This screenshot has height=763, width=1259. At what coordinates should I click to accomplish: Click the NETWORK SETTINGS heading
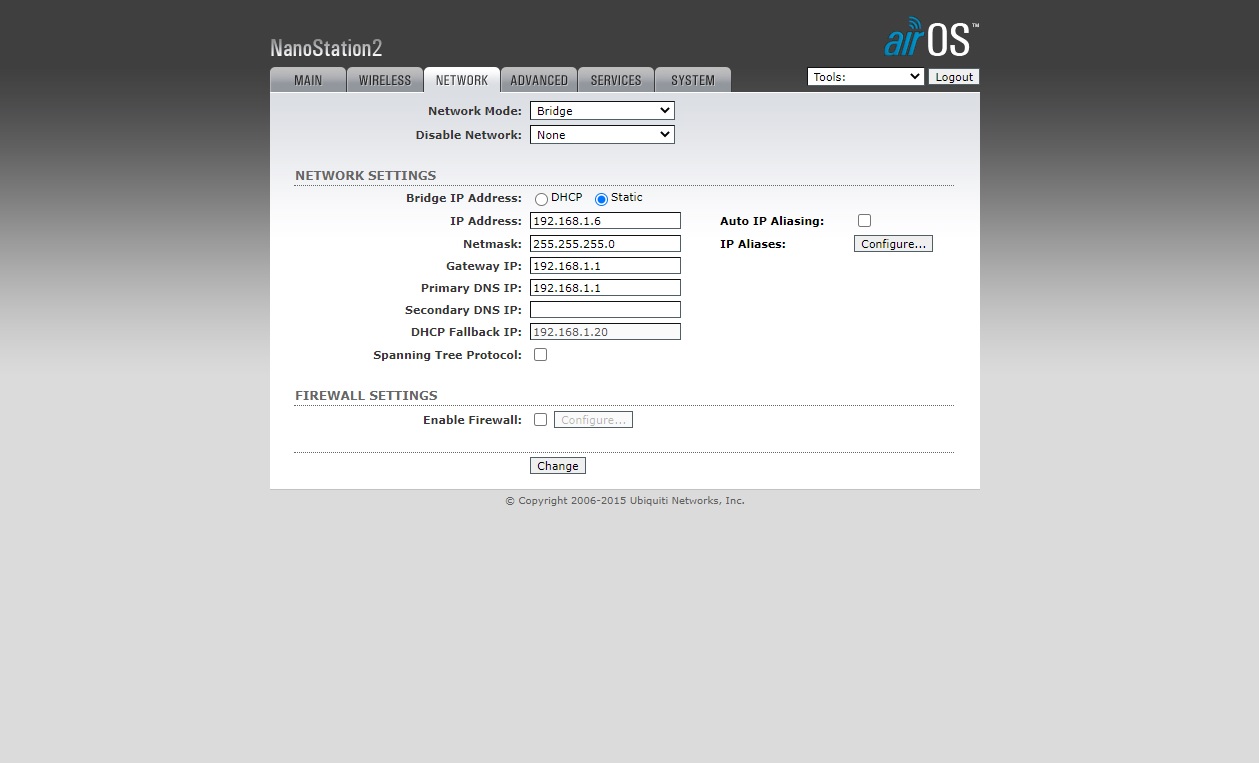pyautogui.click(x=365, y=176)
